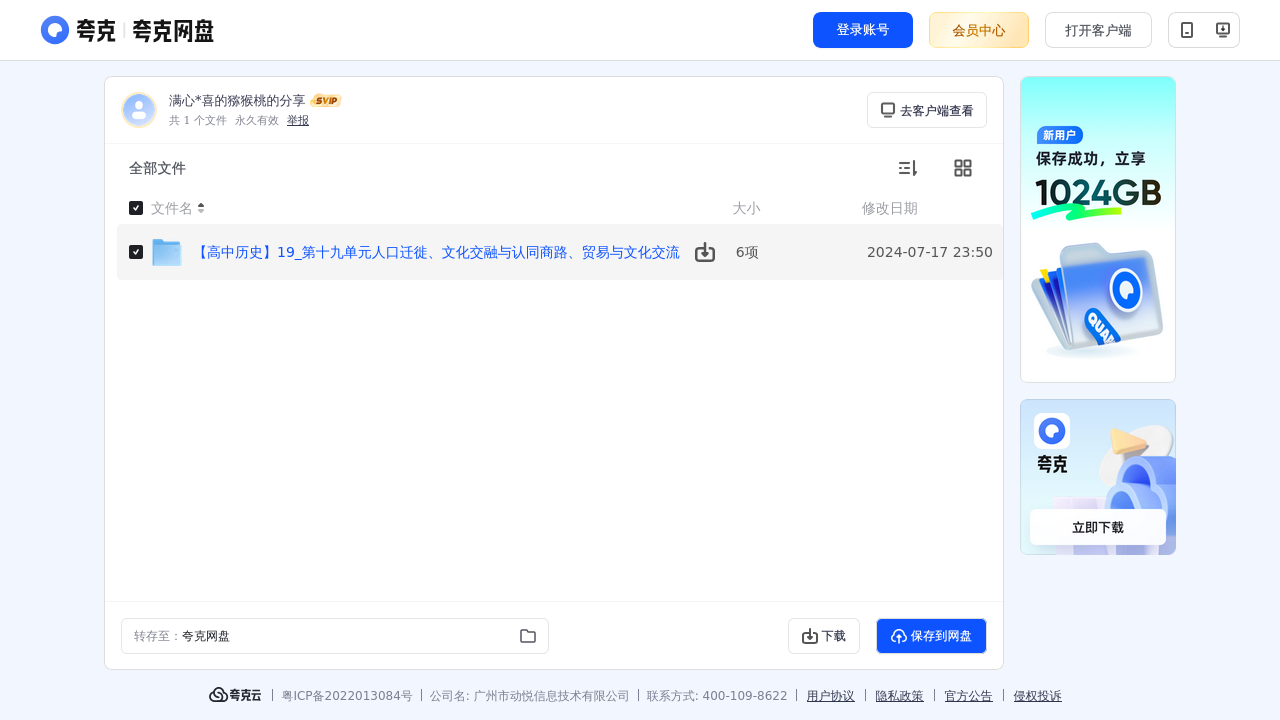Sort by 文件名 column arrow
Screen dimensions: 1280x720
tap(201, 208)
